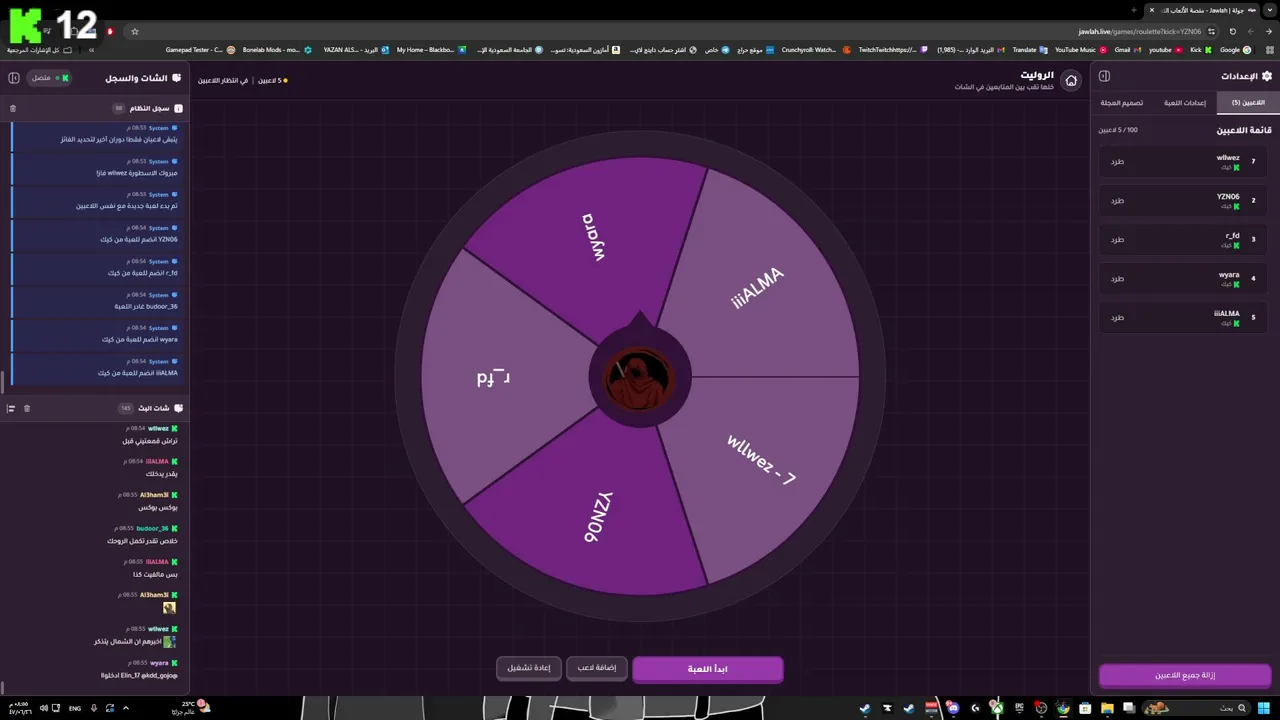Kick player wllwez from the list
1280x720 pixels.
coord(1117,161)
